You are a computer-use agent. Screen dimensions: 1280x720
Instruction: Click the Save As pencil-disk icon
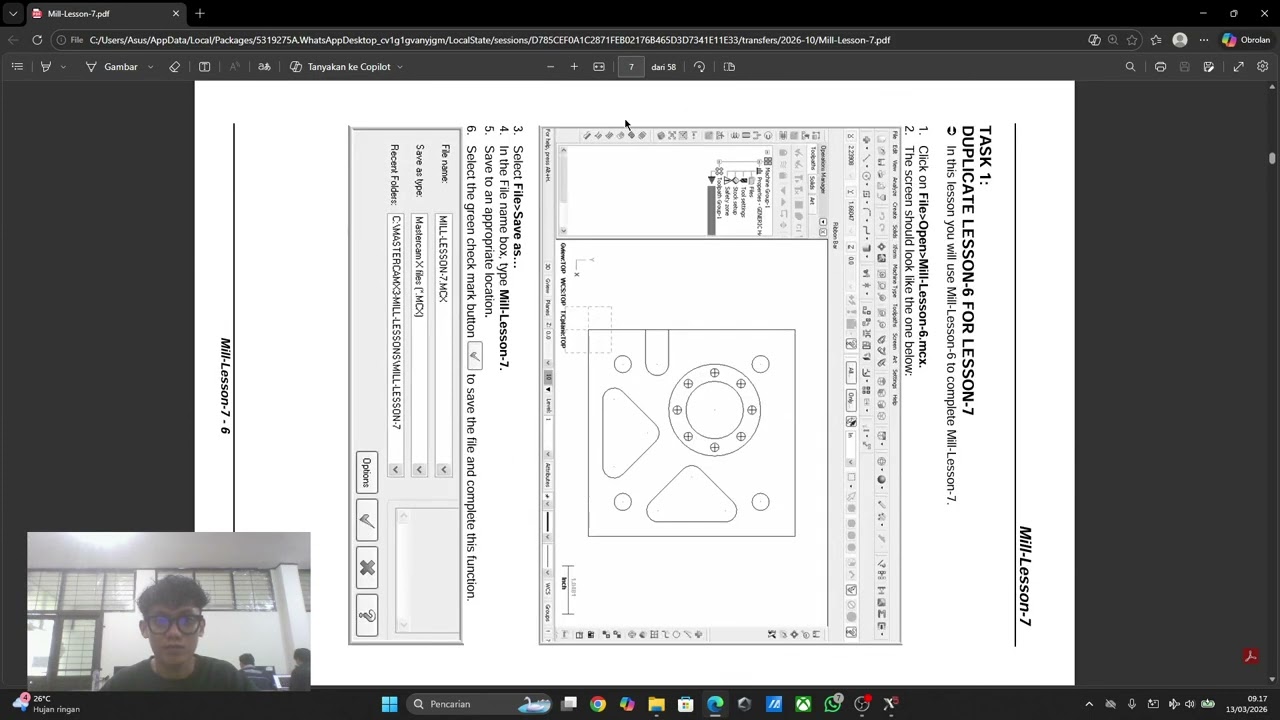pyautogui.click(x=1209, y=67)
